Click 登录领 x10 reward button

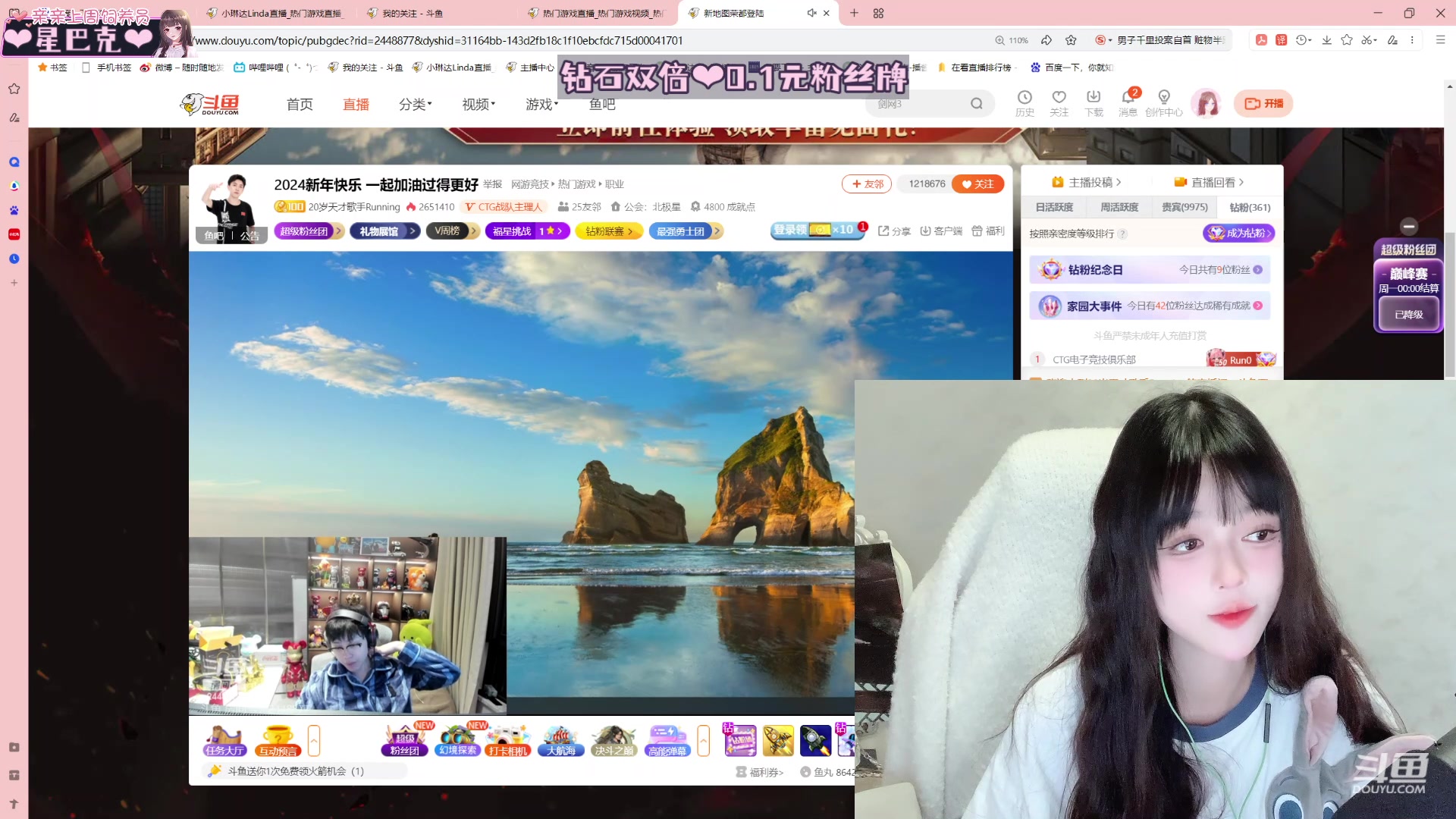coord(817,230)
